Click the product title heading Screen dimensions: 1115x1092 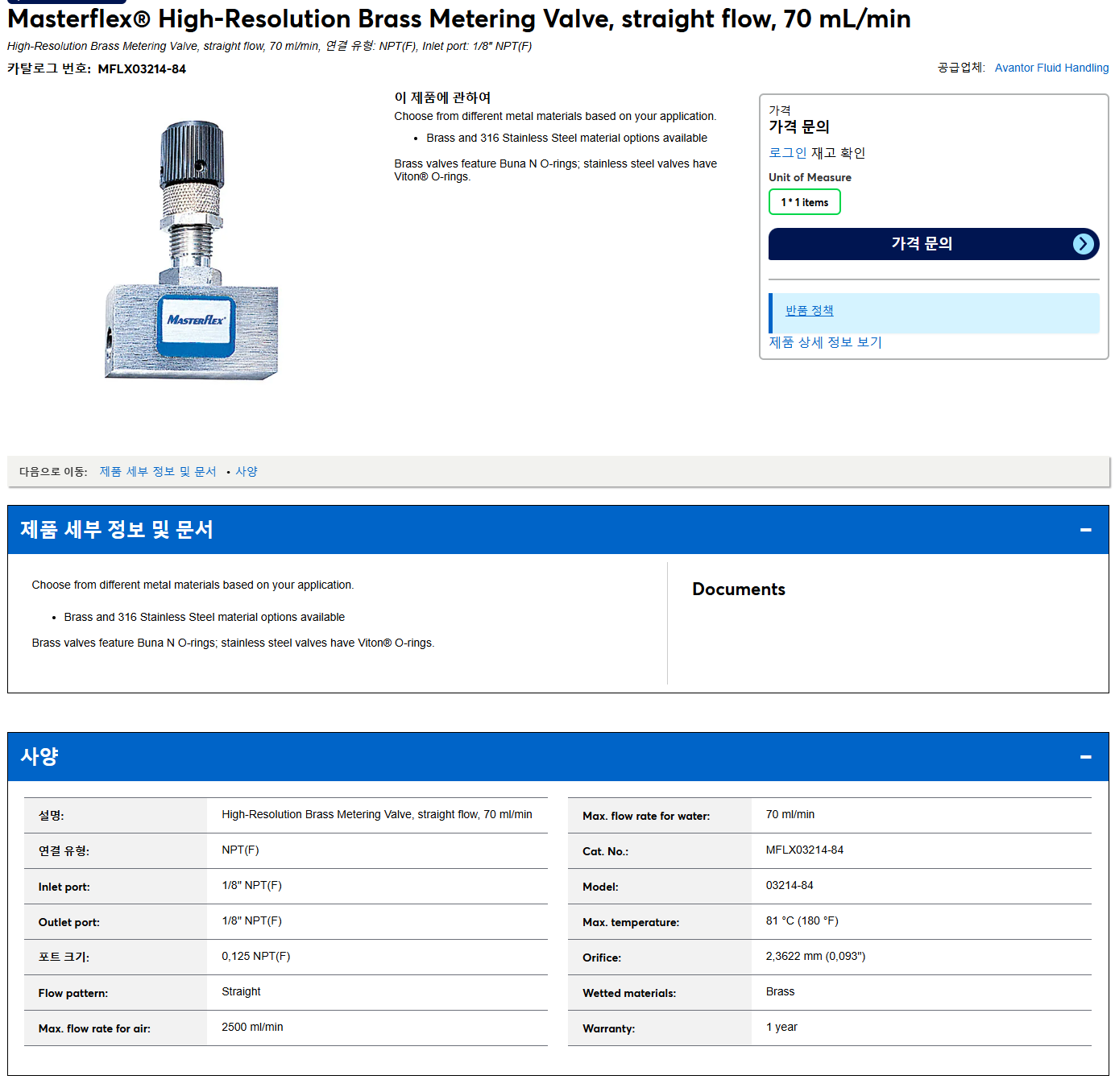click(x=458, y=19)
